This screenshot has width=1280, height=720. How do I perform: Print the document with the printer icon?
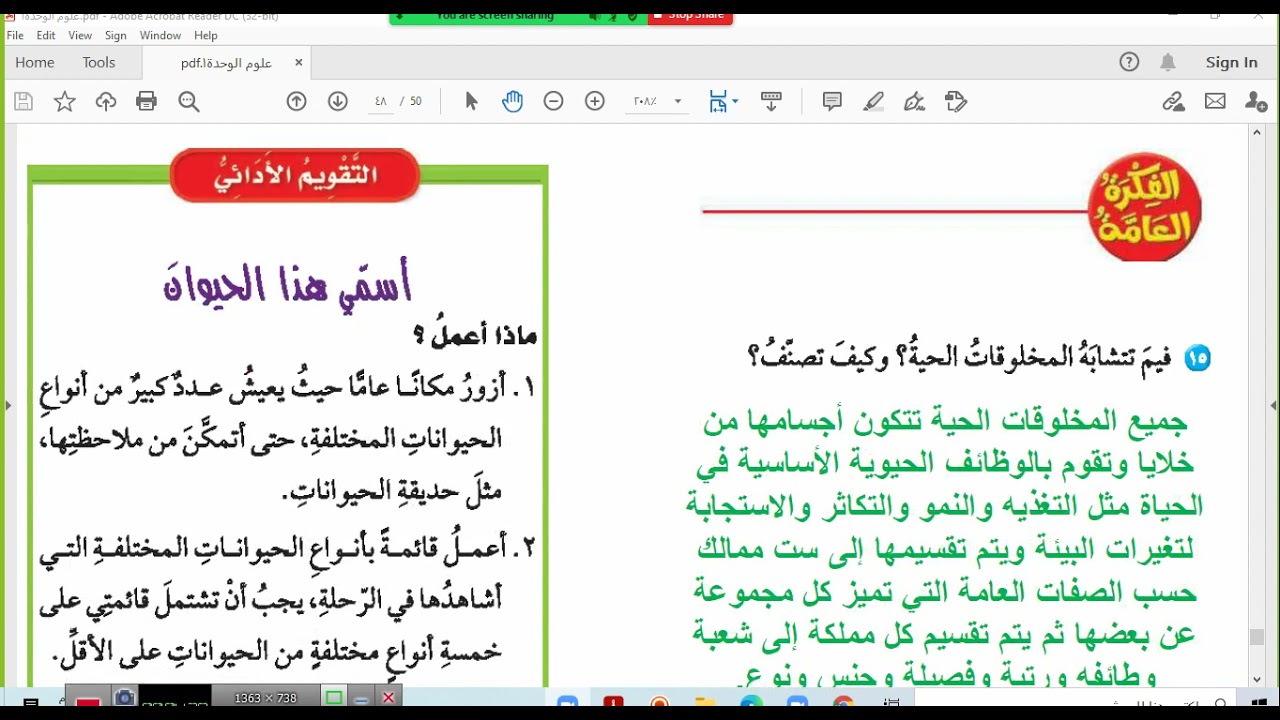click(x=147, y=101)
